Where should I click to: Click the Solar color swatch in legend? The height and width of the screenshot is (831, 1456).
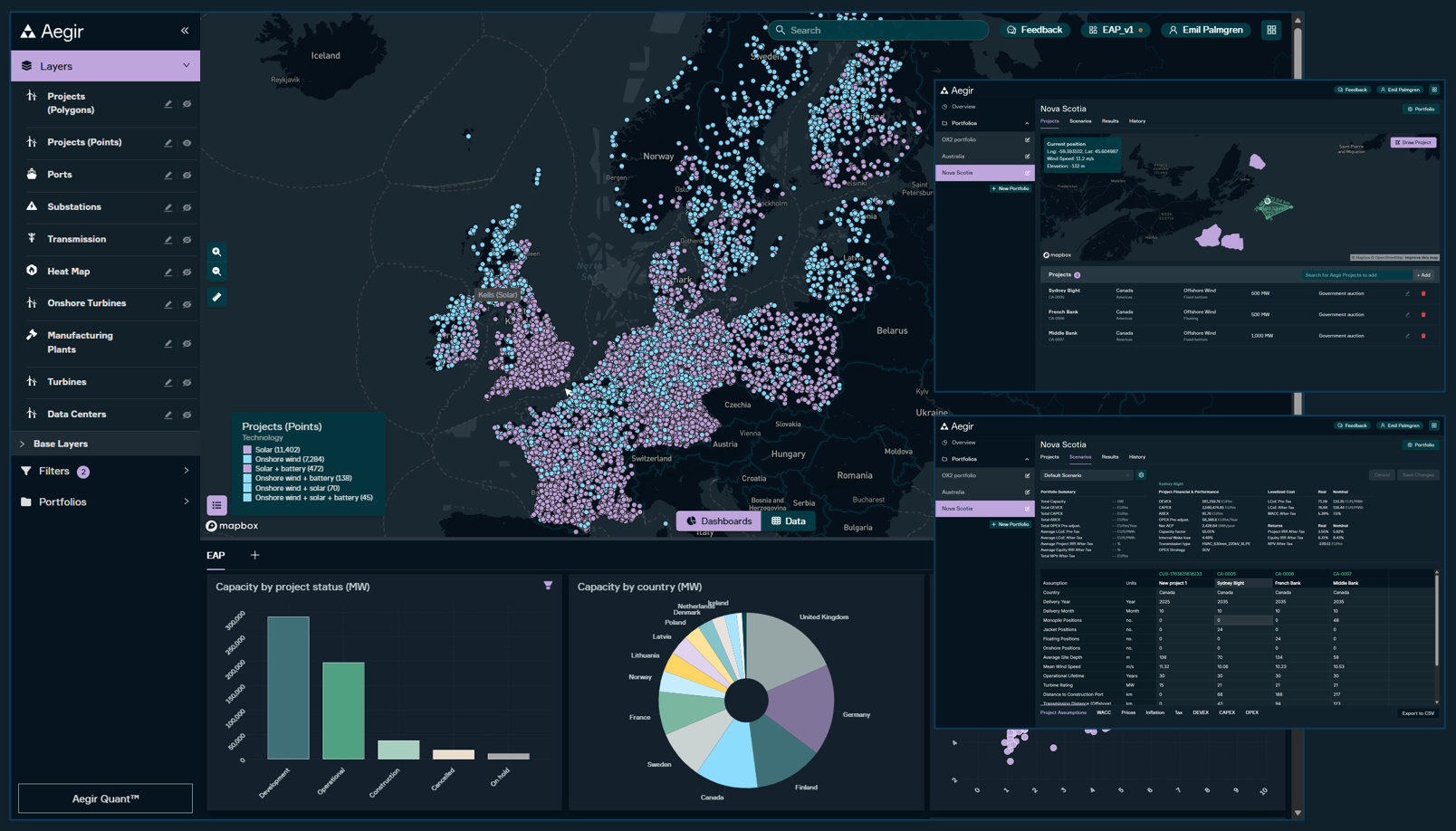pyautogui.click(x=245, y=450)
